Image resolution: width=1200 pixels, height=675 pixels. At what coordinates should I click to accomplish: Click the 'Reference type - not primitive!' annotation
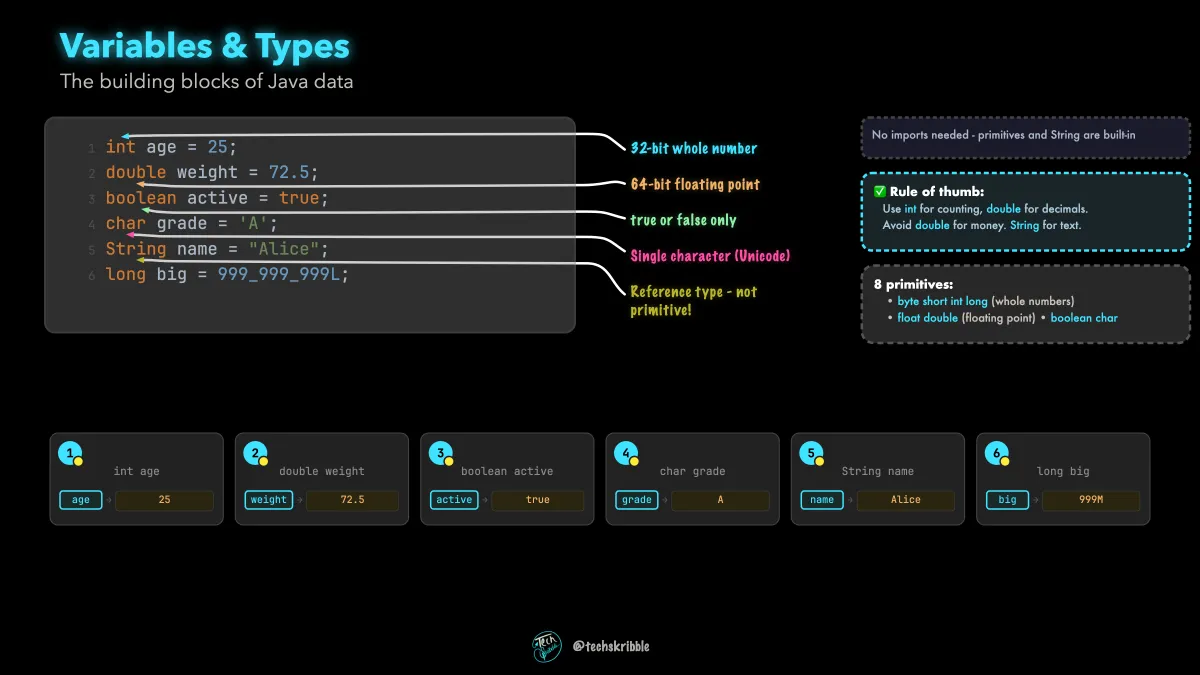694,301
